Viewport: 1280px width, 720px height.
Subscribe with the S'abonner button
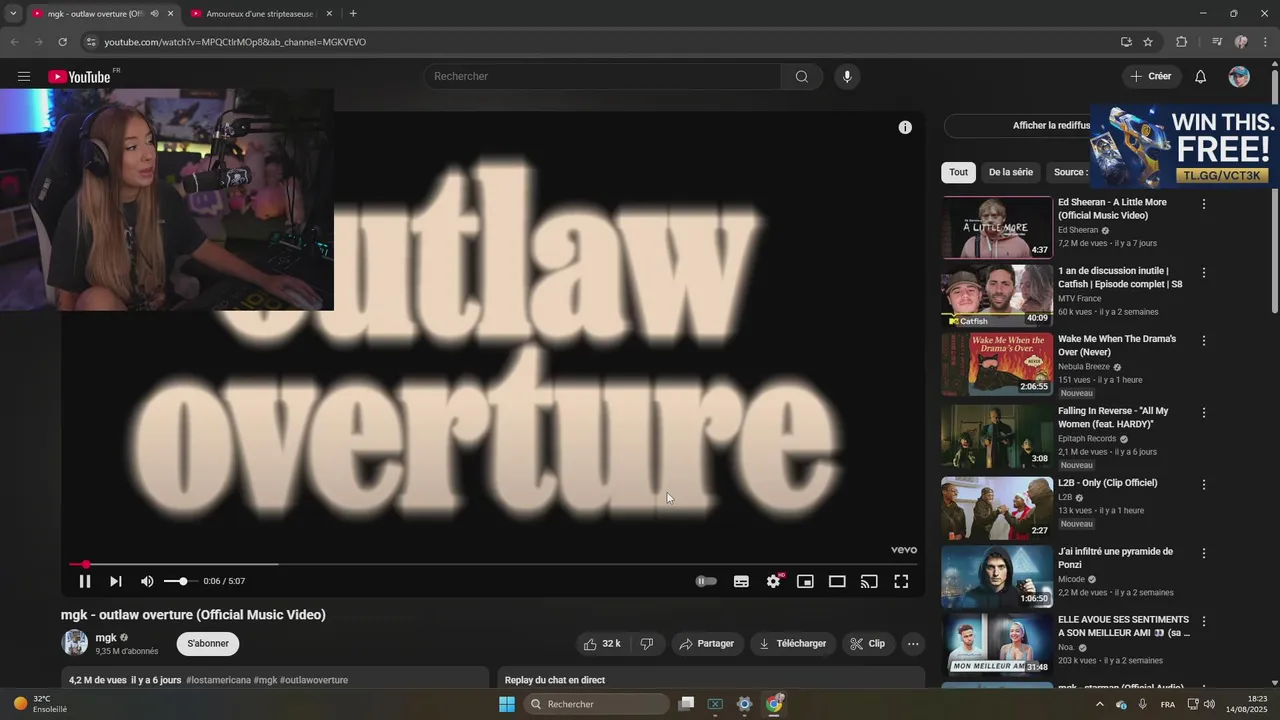[208, 644]
